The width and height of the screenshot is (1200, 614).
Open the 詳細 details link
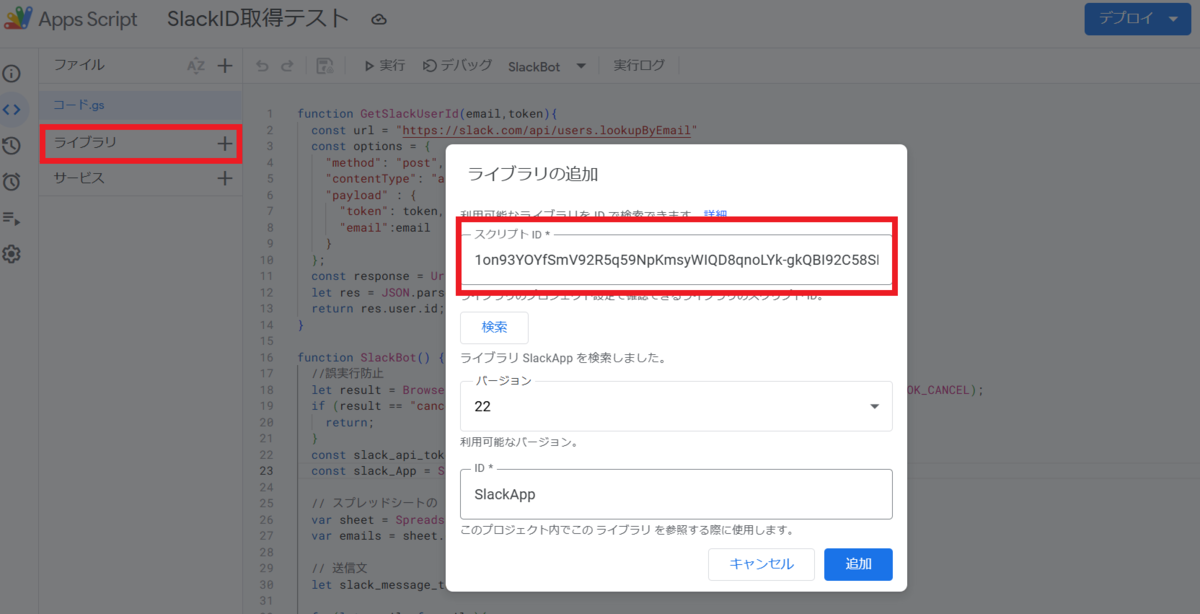(715, 215)
